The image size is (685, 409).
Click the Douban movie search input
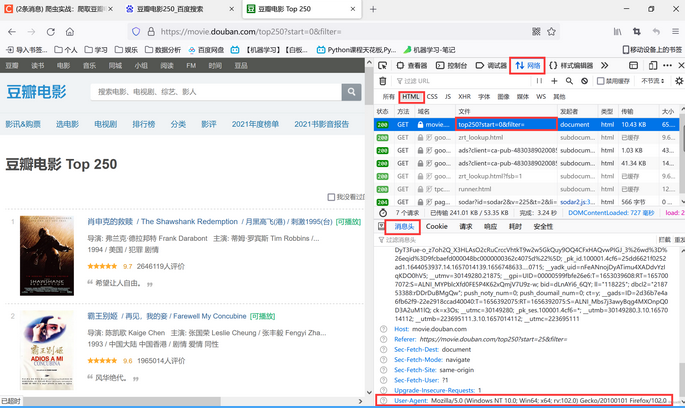pyautogui.click(x=216, y=92)
